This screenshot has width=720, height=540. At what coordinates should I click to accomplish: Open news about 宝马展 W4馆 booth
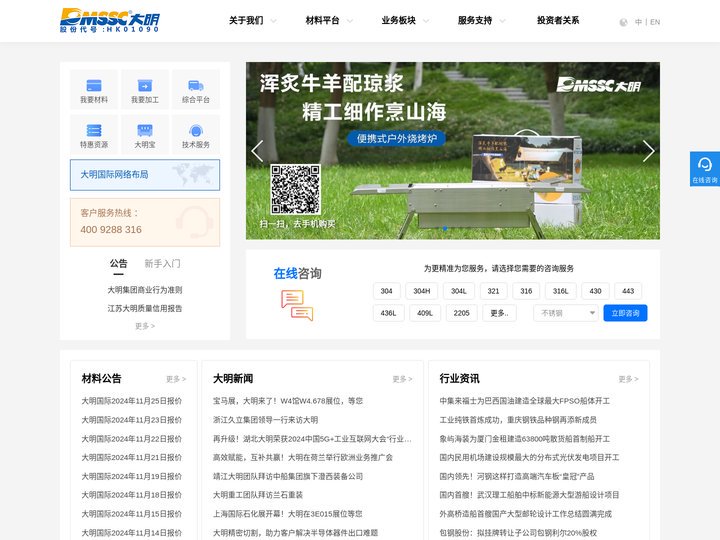(288, 401)
